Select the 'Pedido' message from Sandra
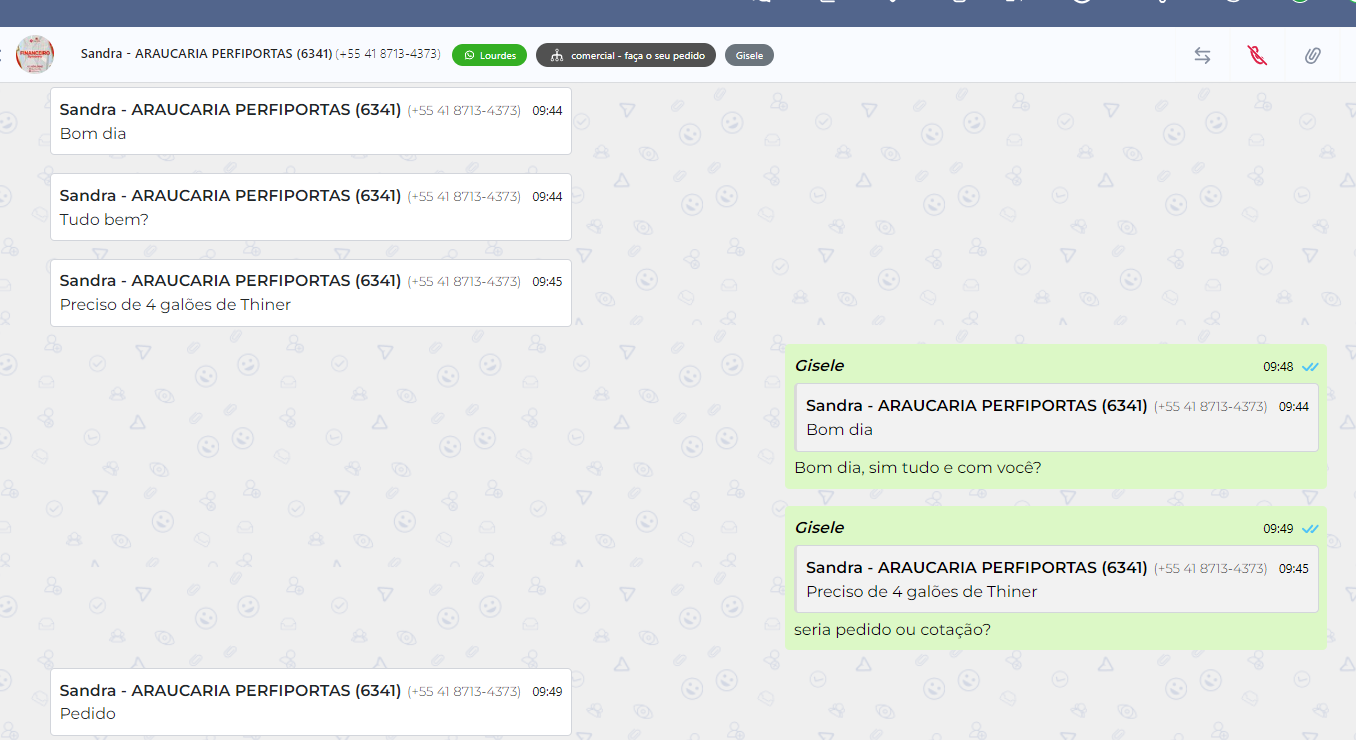This screenshot has width=1356, height=740. pos(310,702)
